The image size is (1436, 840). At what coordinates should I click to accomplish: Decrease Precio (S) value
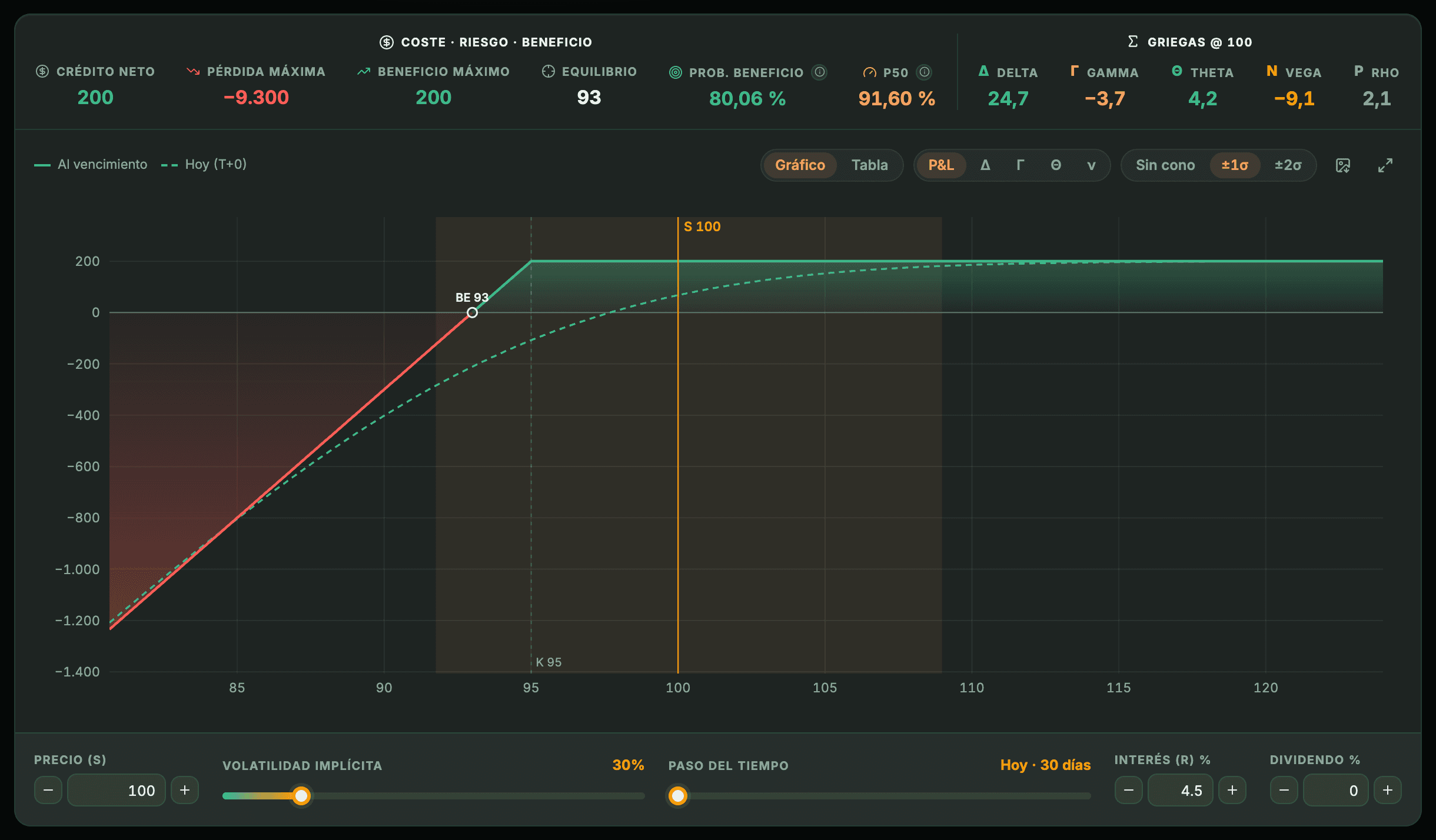coord(48,790)
